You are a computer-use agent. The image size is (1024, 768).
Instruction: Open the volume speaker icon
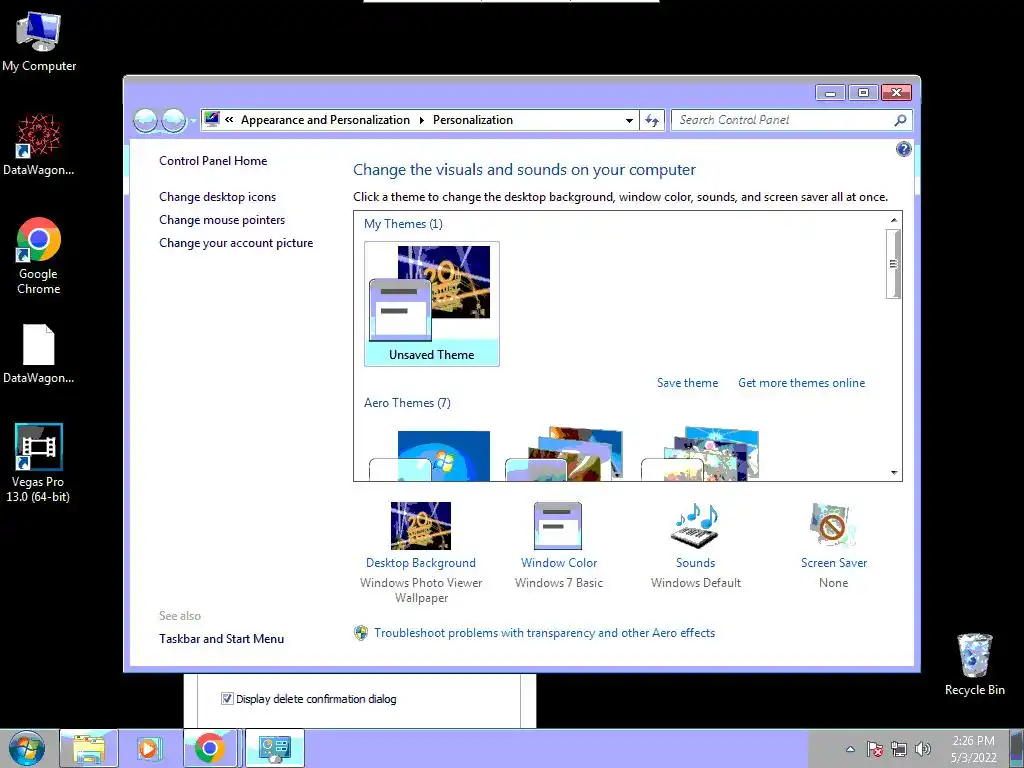tap(923, 749)
